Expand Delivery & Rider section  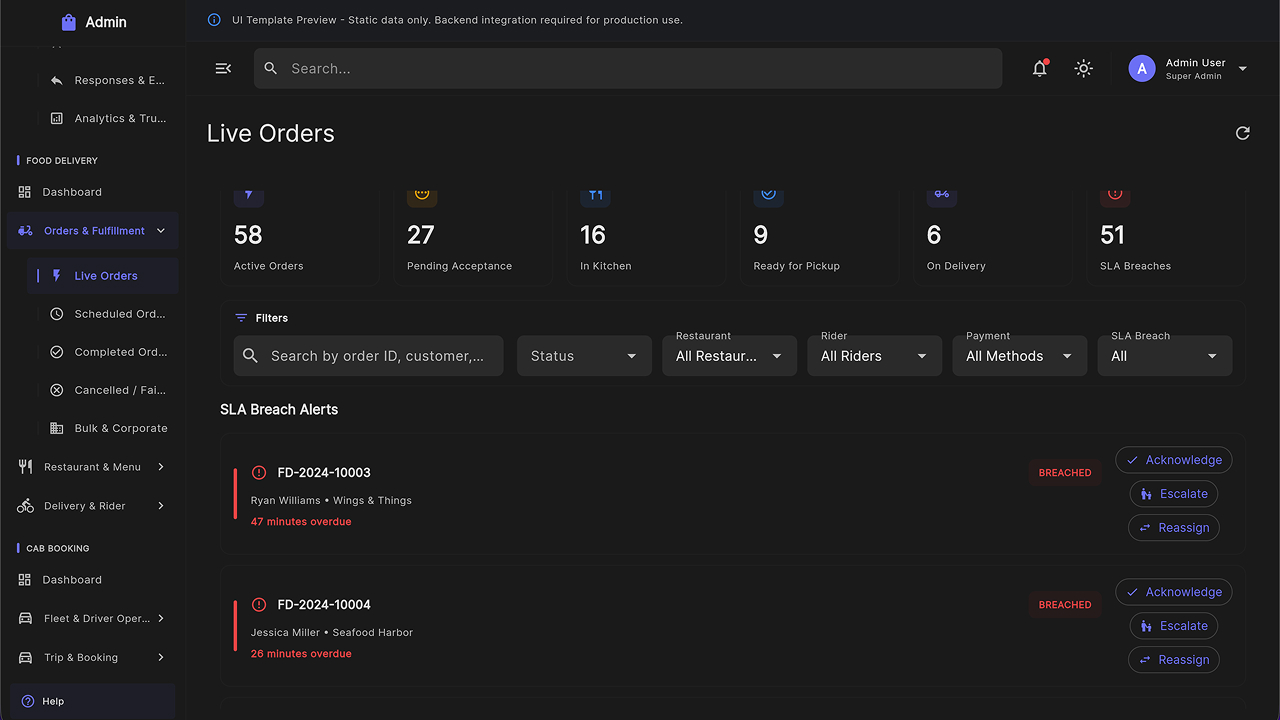(x=92, y=506)
